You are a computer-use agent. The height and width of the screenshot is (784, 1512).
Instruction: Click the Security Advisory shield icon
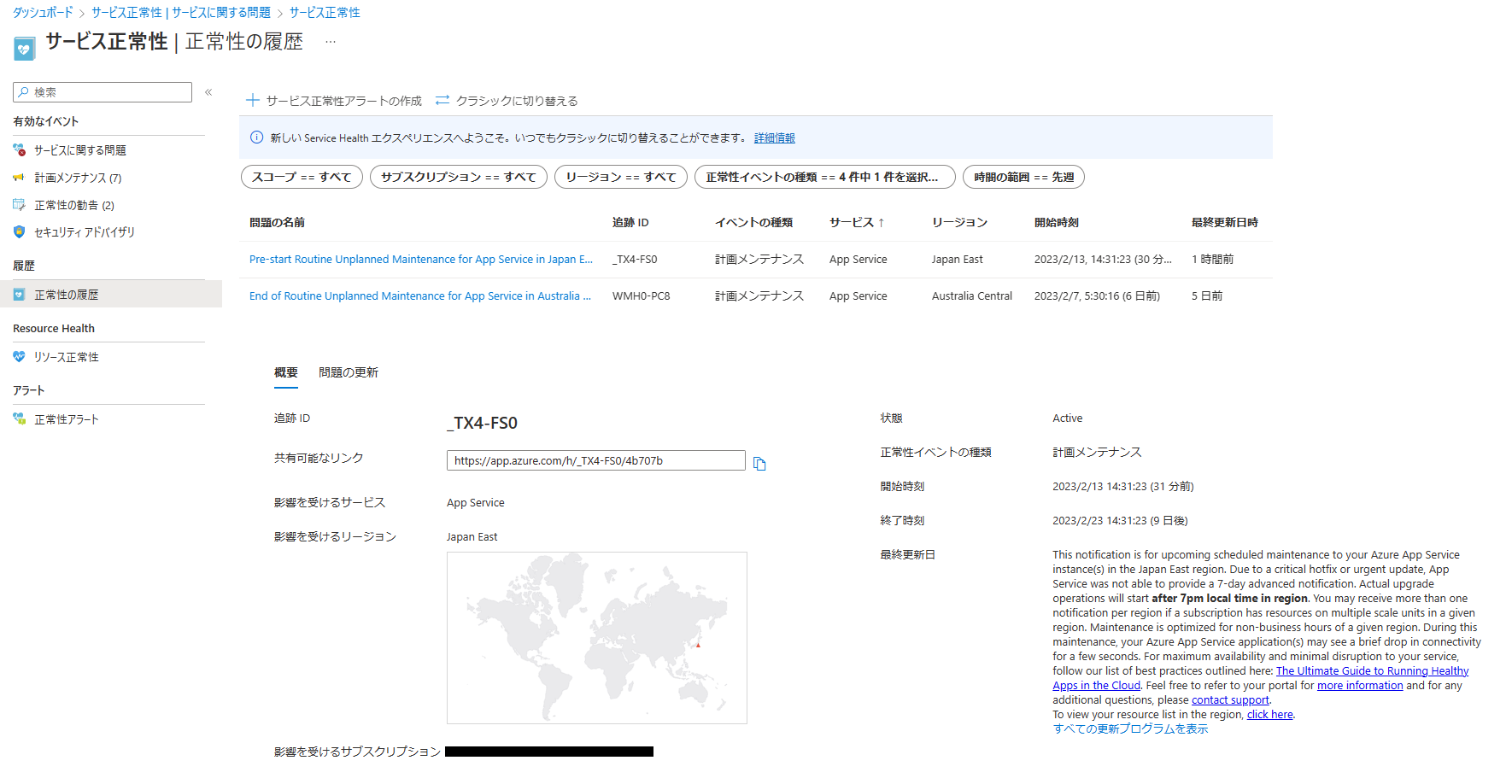(x=19, y=232)
